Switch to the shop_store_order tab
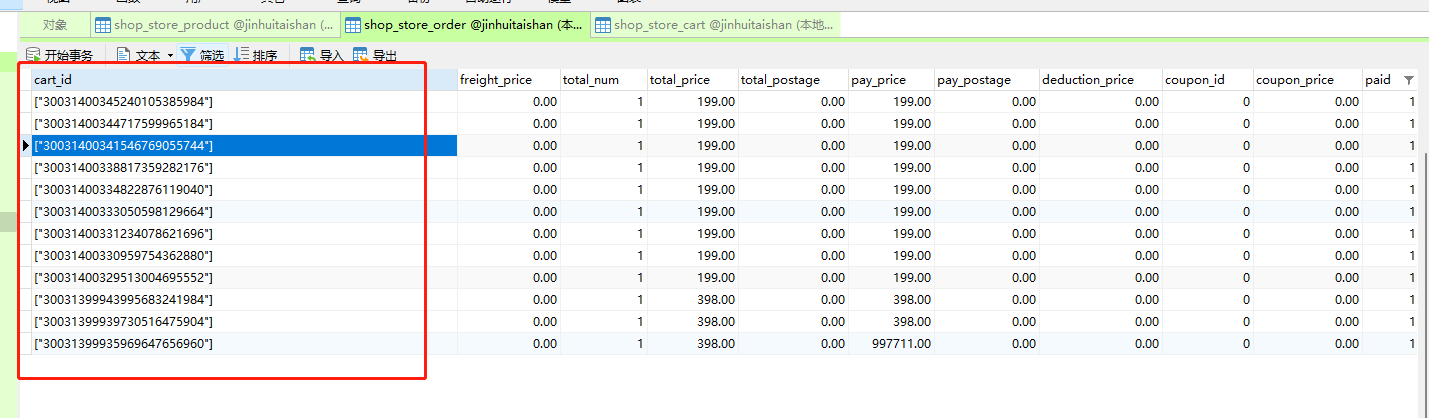The height and width of the screenshot is (418, 1429). (465, 25)
